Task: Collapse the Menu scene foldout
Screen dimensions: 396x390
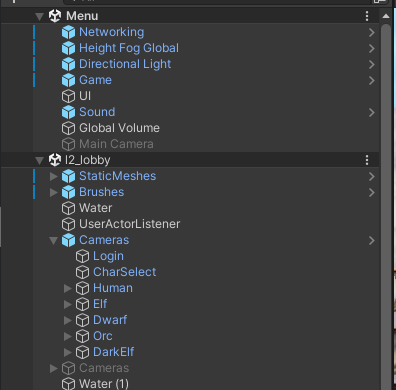Action: 40,16
